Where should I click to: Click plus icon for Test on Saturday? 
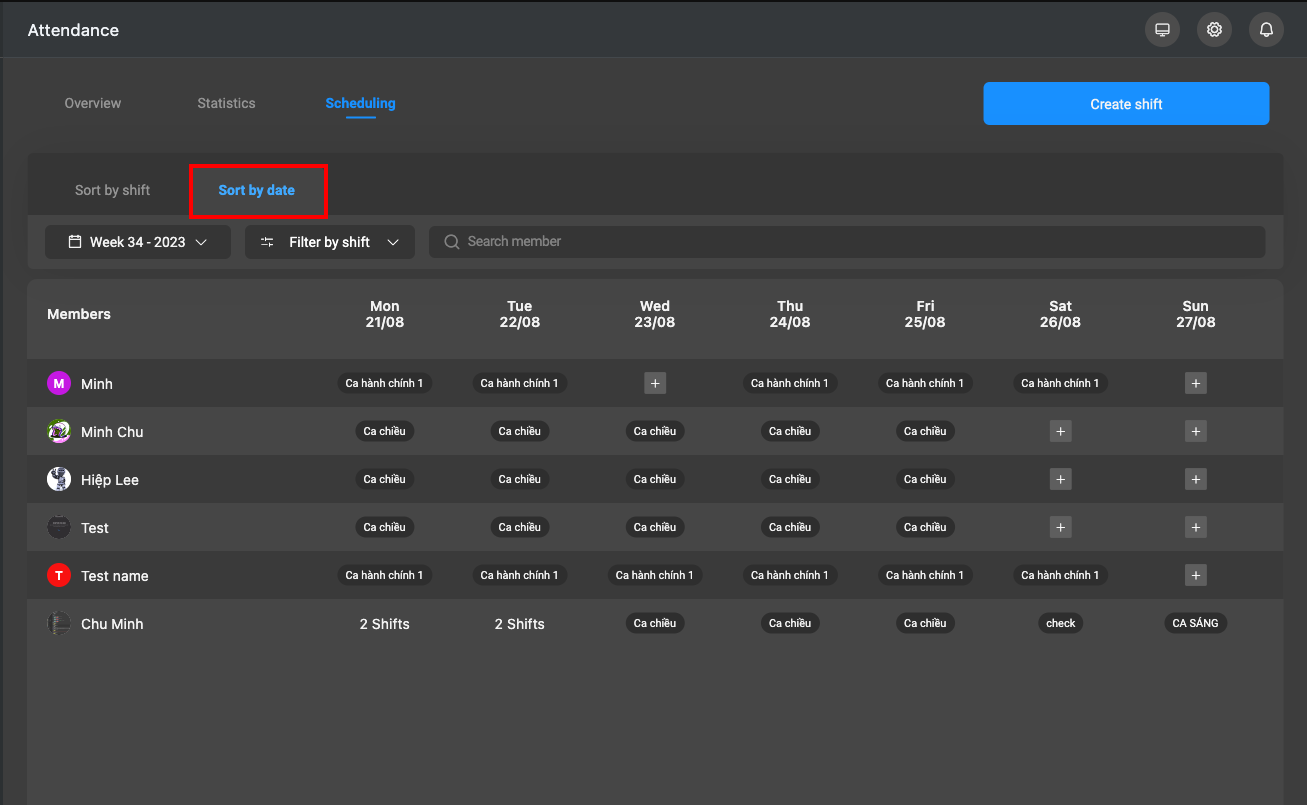[1061, 527]
